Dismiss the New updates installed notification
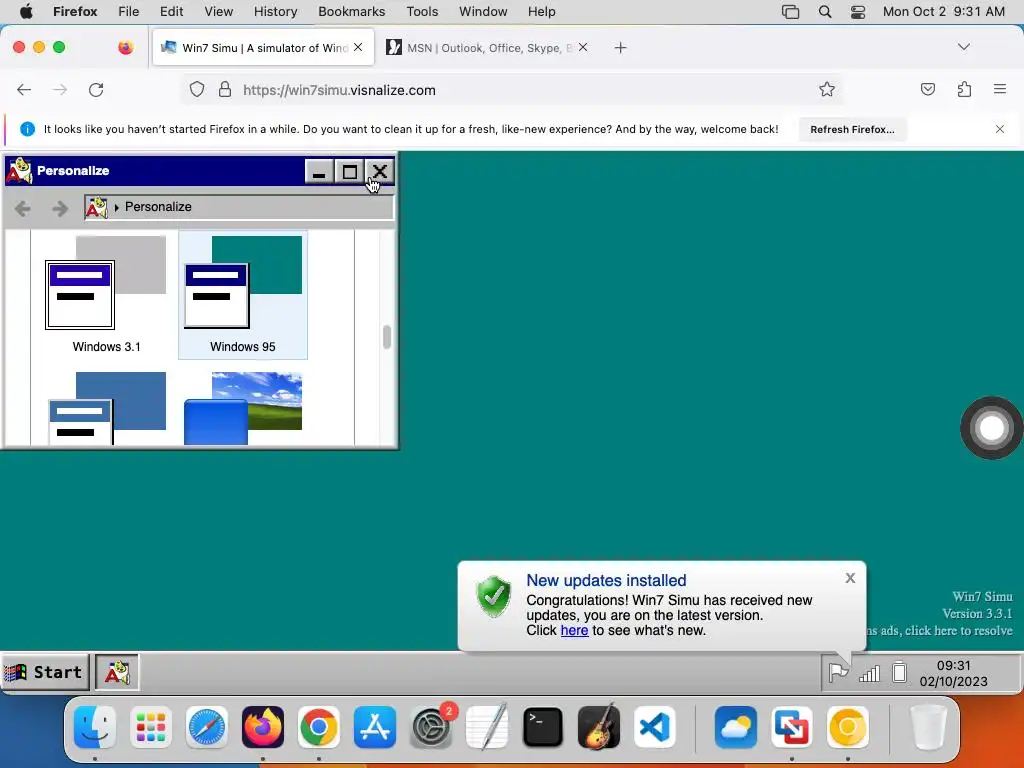This screenshot has height=768, width=1024. (x=850, y=578)
